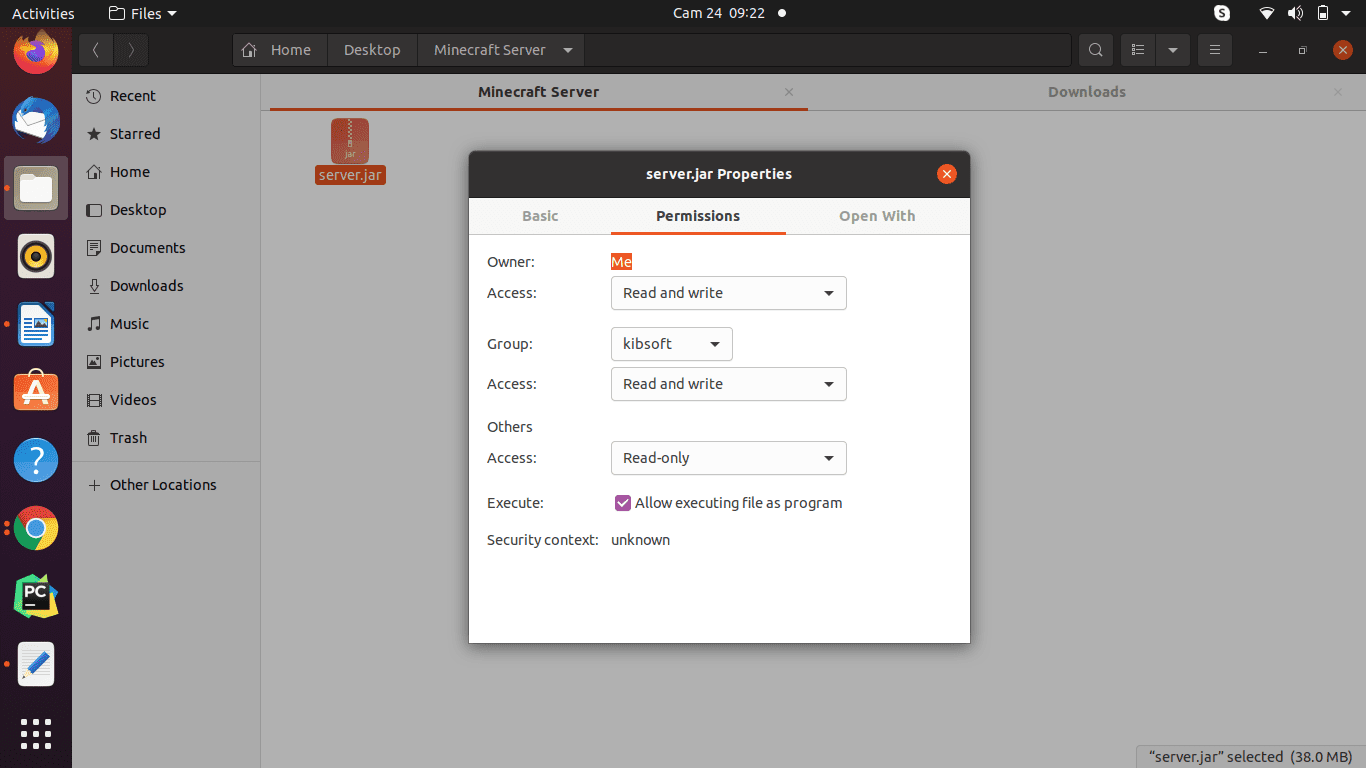This screenshot has width=1366, height=768.
Task: Switch to the Open With tab
Action: click(x=877, y=216)
